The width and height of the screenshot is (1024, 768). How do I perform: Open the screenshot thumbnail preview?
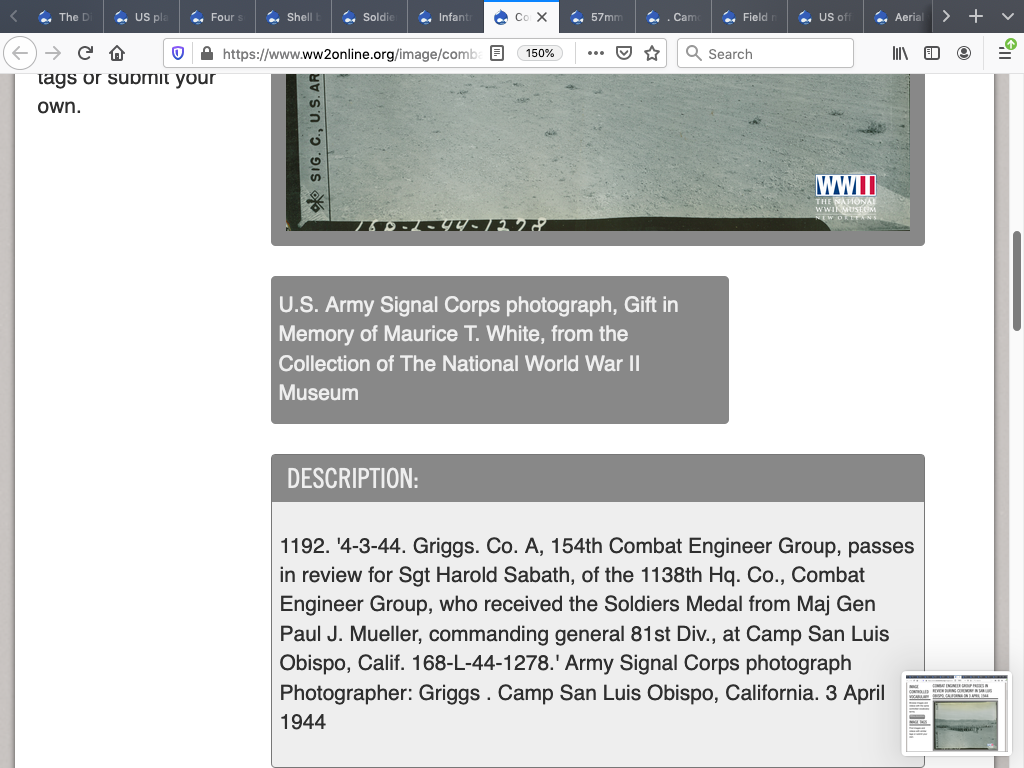coord(956,714)
